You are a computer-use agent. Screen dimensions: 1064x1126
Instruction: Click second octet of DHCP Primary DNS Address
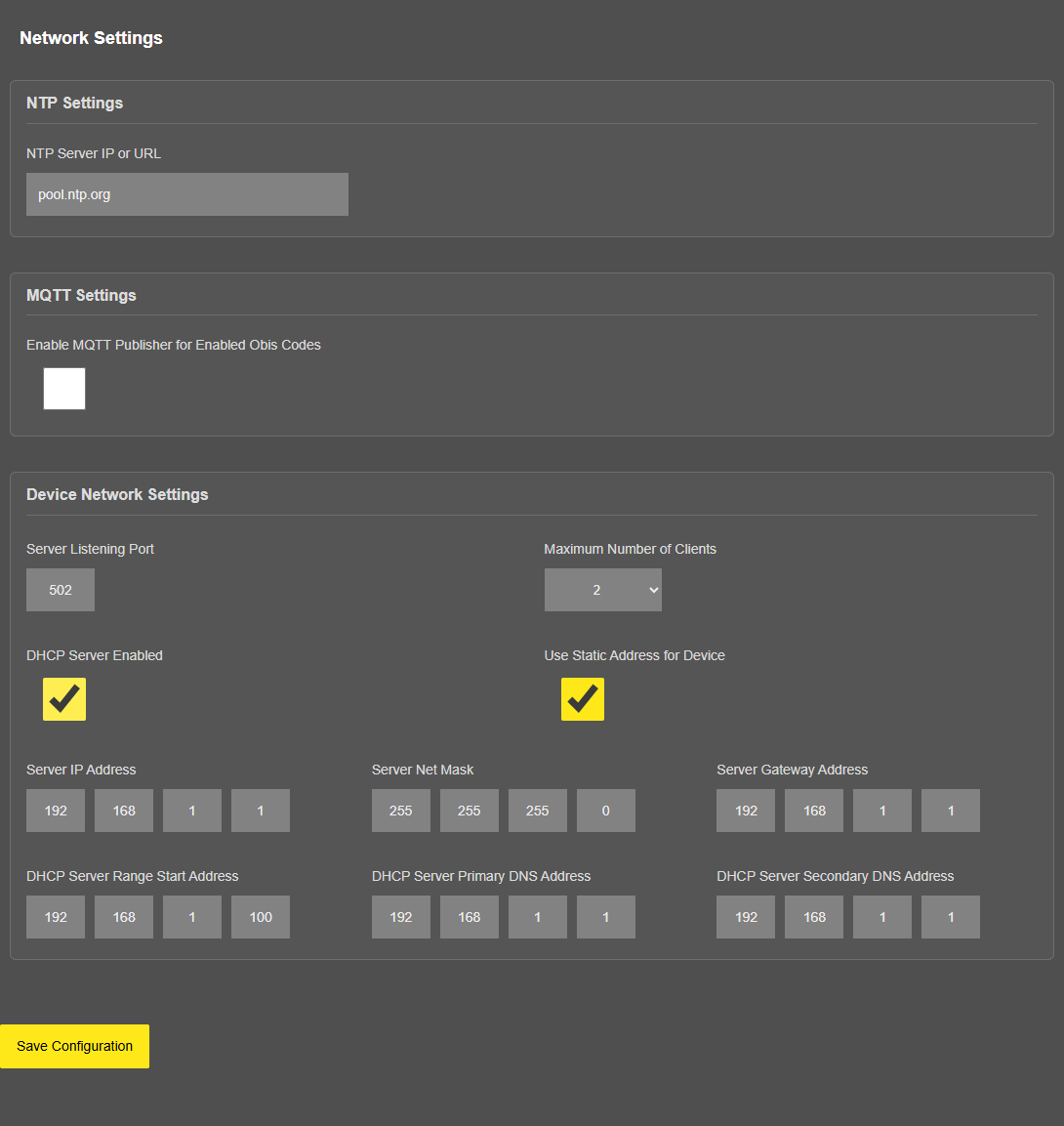coord(470,916)
